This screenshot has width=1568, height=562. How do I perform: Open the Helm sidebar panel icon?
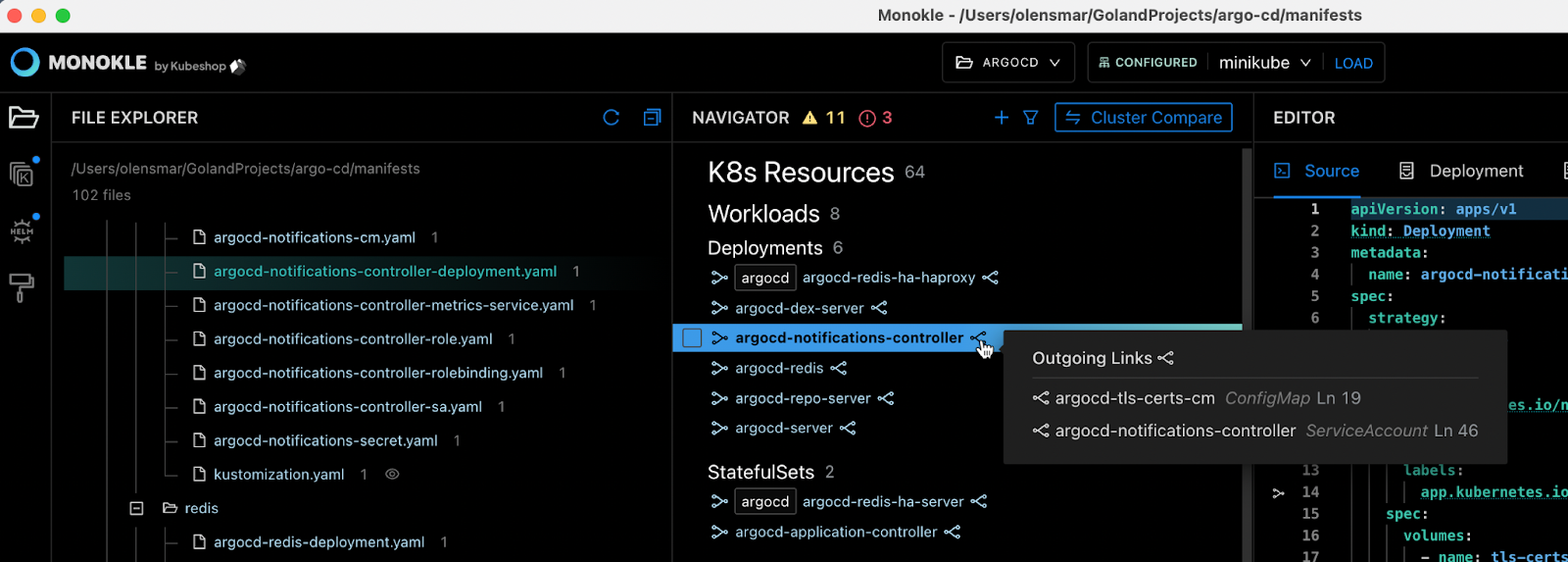(22, 231)
